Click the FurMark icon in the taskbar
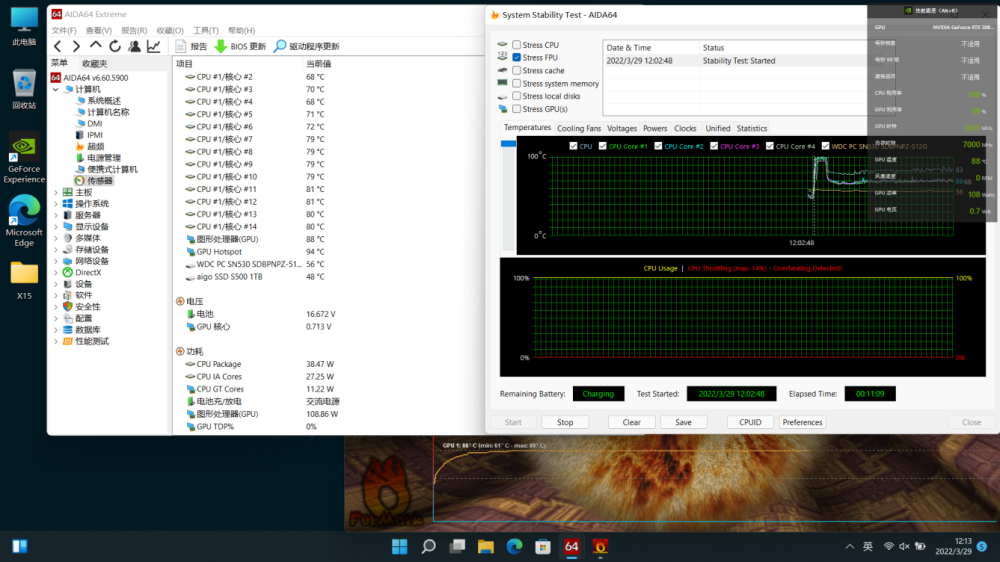1000x562 pixels. (600, 546)
